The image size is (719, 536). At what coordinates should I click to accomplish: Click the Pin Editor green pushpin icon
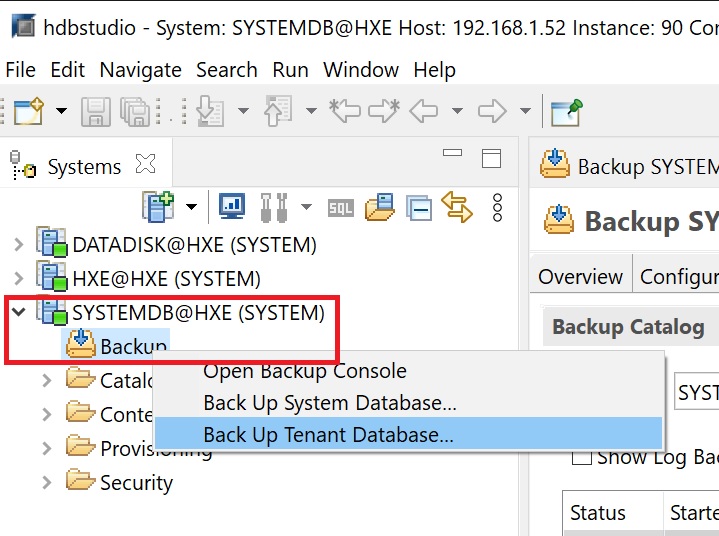[566, 111]
